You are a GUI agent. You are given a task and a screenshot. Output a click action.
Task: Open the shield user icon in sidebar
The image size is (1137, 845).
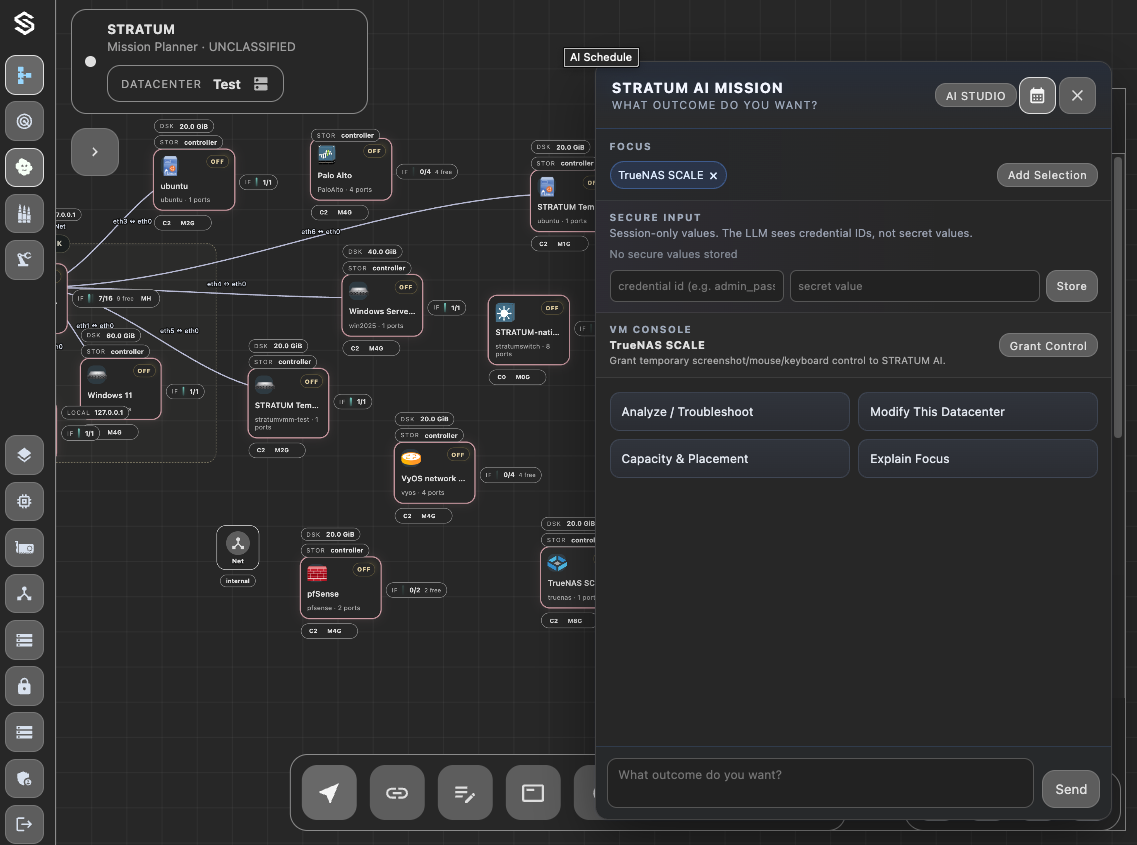pos(24,778)
